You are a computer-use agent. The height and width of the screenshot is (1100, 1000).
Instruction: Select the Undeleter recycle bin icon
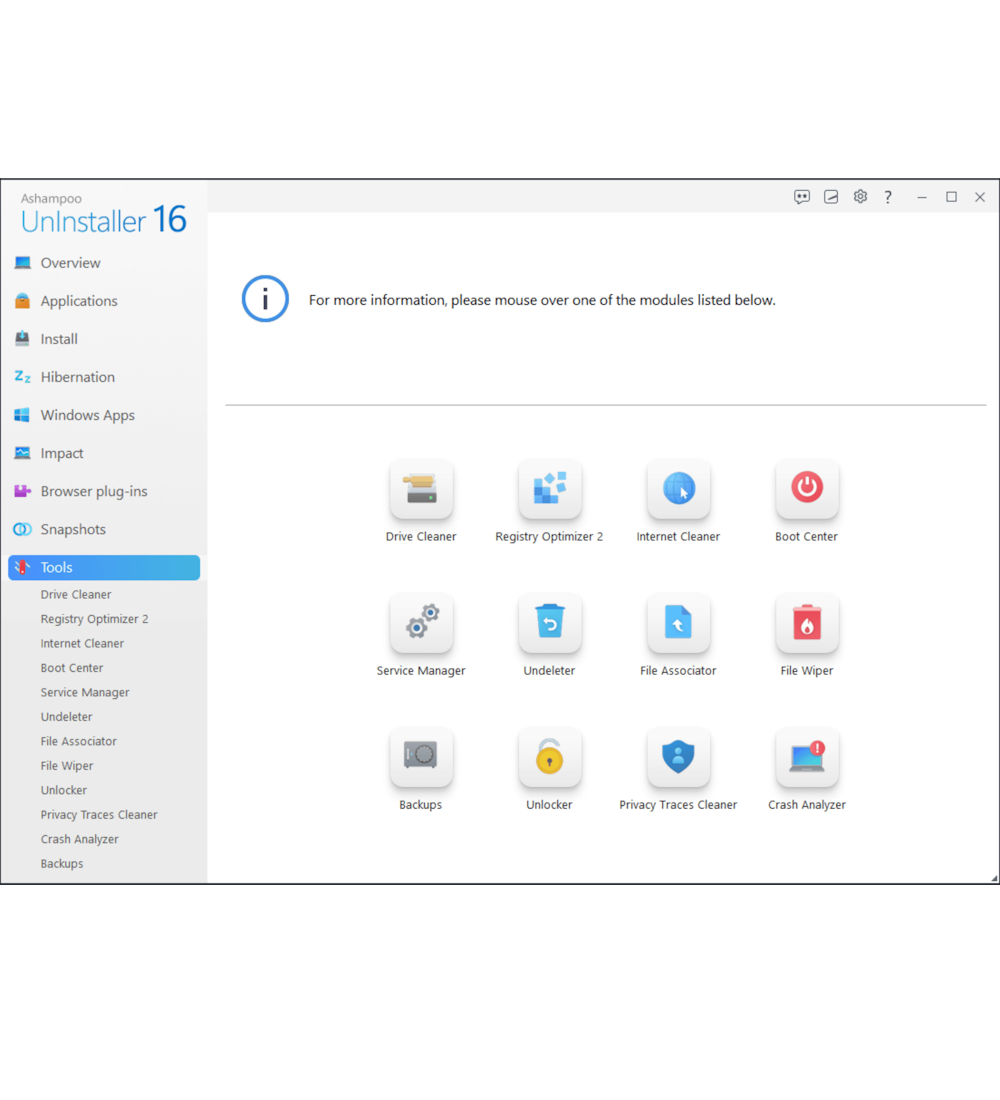pyautogui.click(x=549, y=624)
